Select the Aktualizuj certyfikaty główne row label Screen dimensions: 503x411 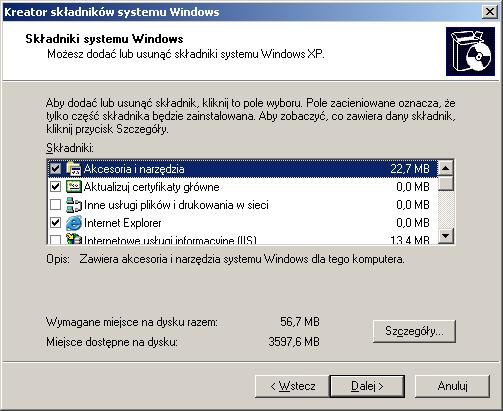[151, 187]
